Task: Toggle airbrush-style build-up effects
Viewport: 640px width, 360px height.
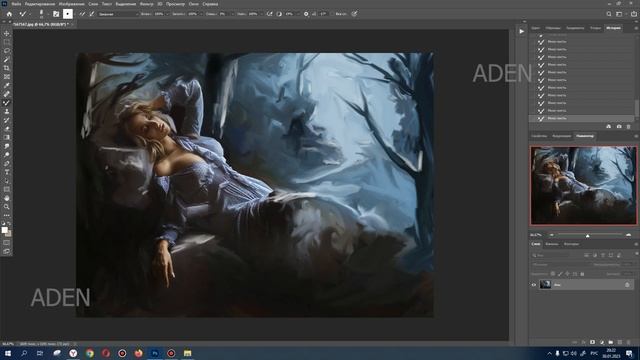Action: tap(269, 14)
